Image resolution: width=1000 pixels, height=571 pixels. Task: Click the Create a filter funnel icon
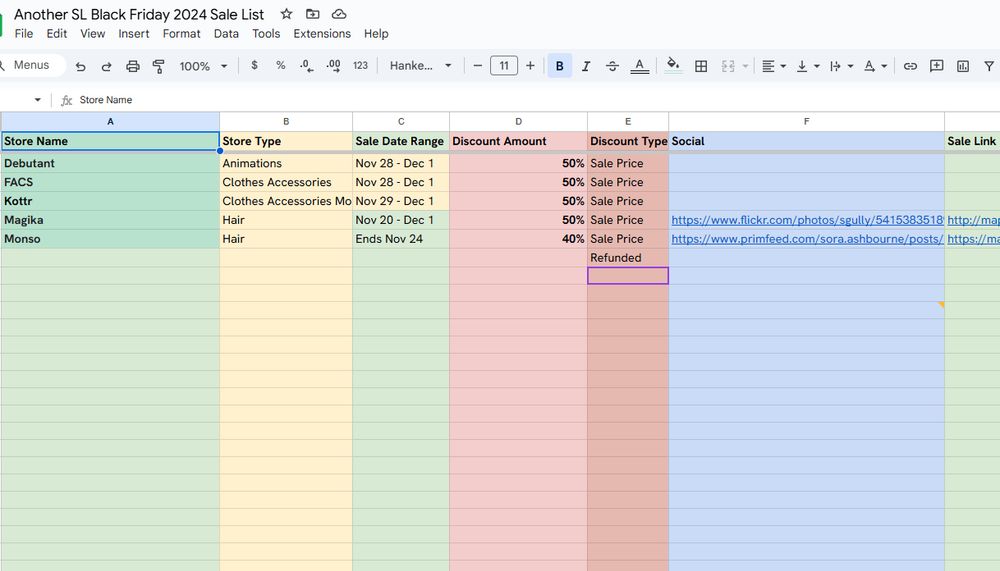(x=989, y=66)
